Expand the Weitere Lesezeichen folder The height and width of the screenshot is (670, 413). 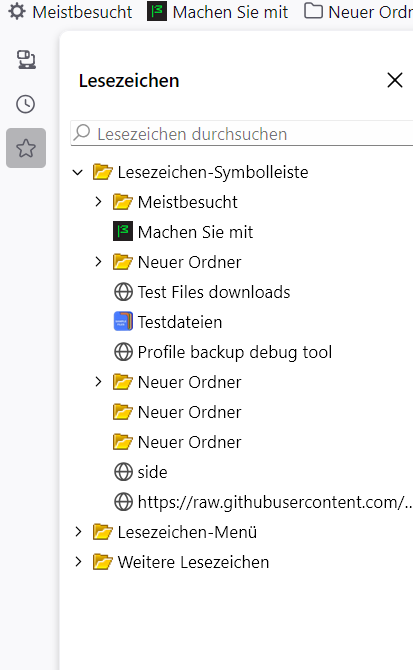(78, 562)
